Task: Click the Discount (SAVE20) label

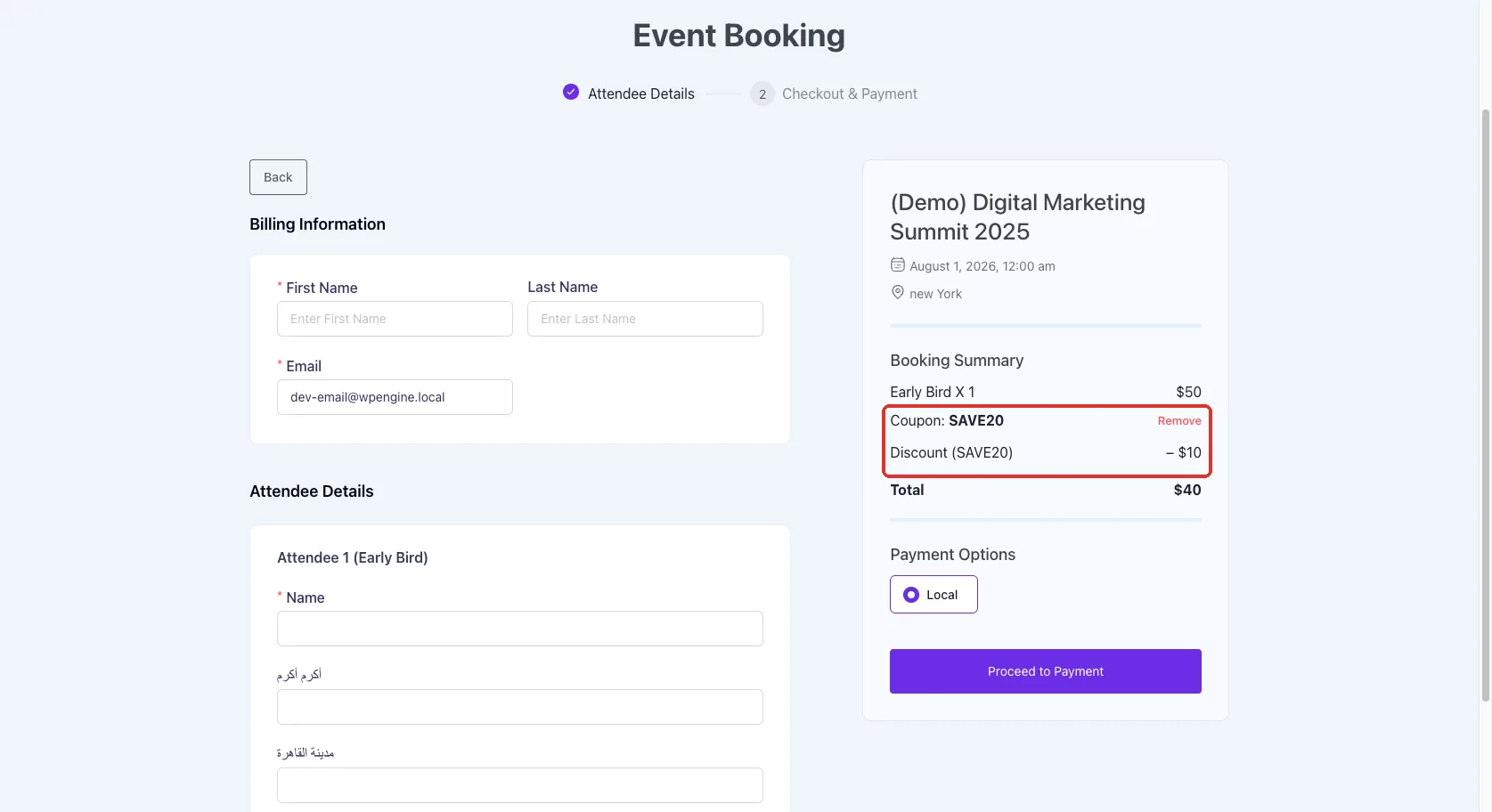Action: click(x=951, y=452)
